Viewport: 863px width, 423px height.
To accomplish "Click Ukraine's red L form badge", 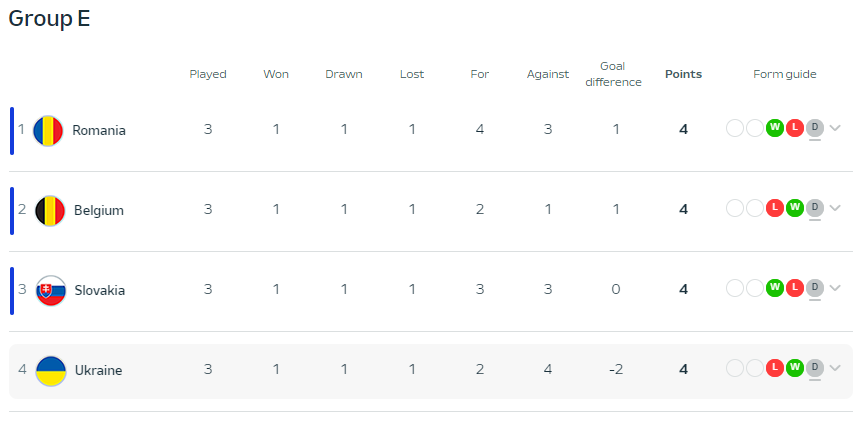I will point(774,367).
